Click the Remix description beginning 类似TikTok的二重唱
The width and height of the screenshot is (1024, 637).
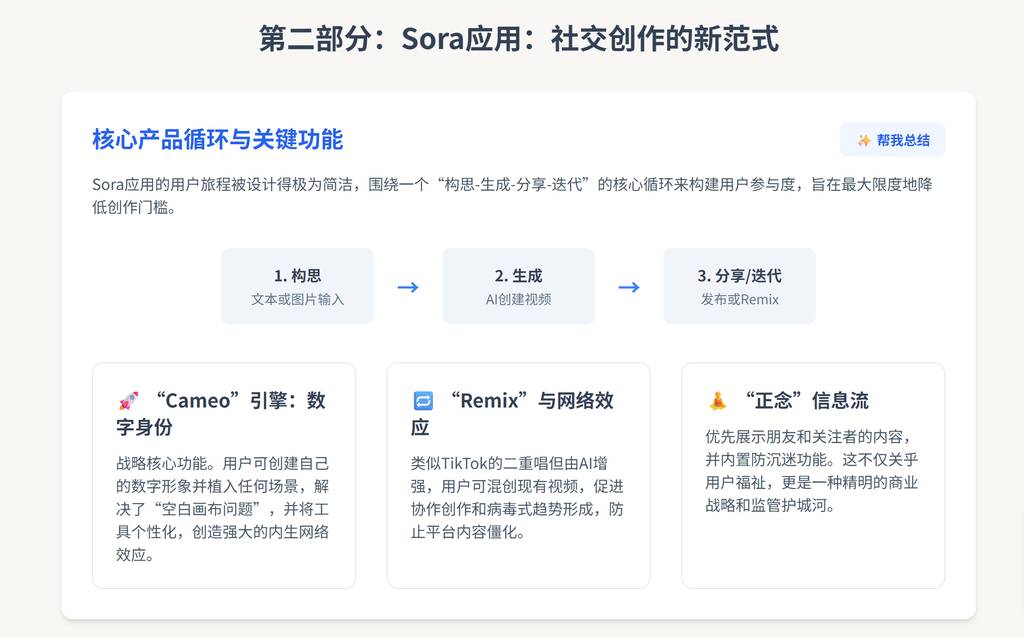click(x=517, y=497)
